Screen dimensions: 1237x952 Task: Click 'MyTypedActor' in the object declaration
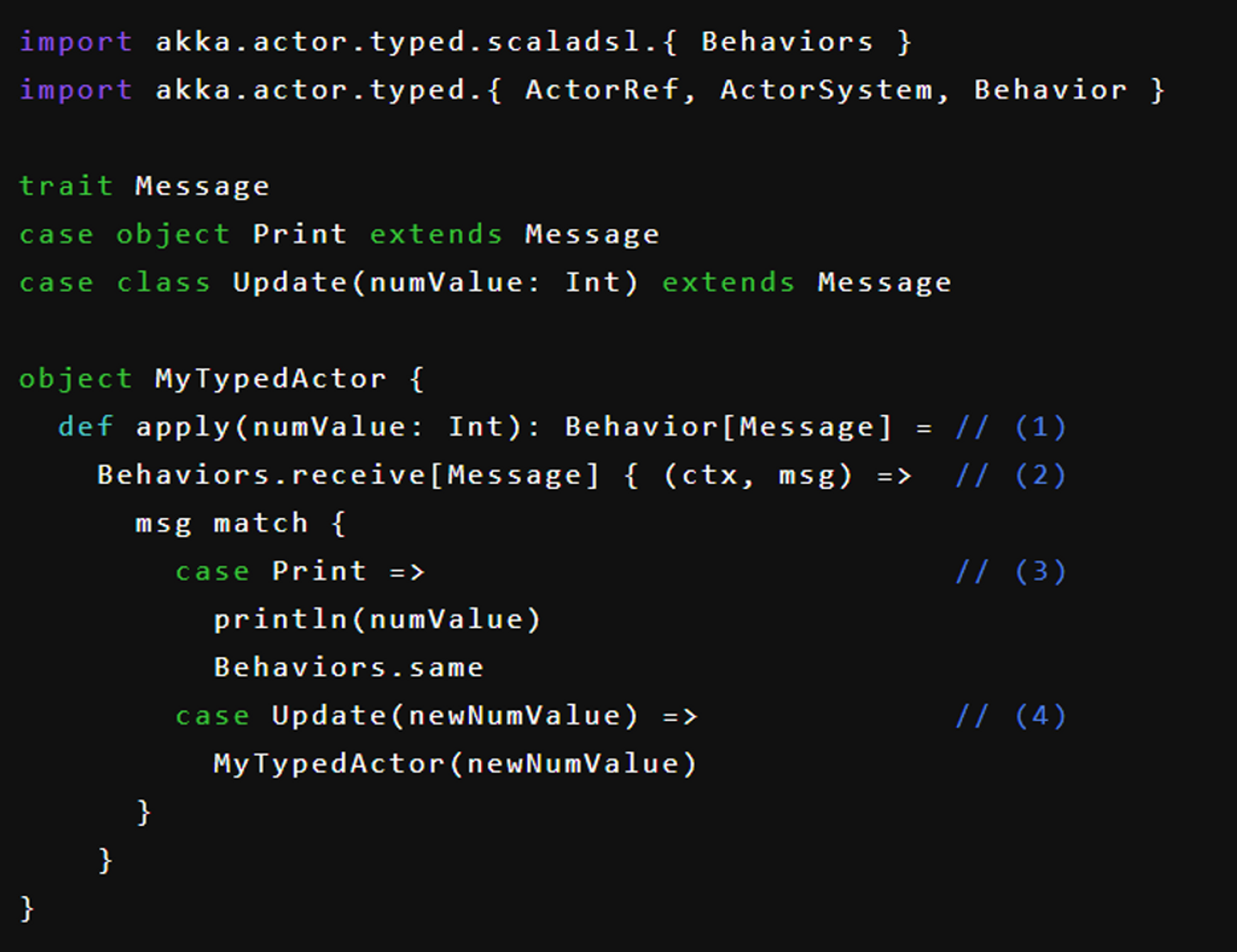click(x=270, y=378)
